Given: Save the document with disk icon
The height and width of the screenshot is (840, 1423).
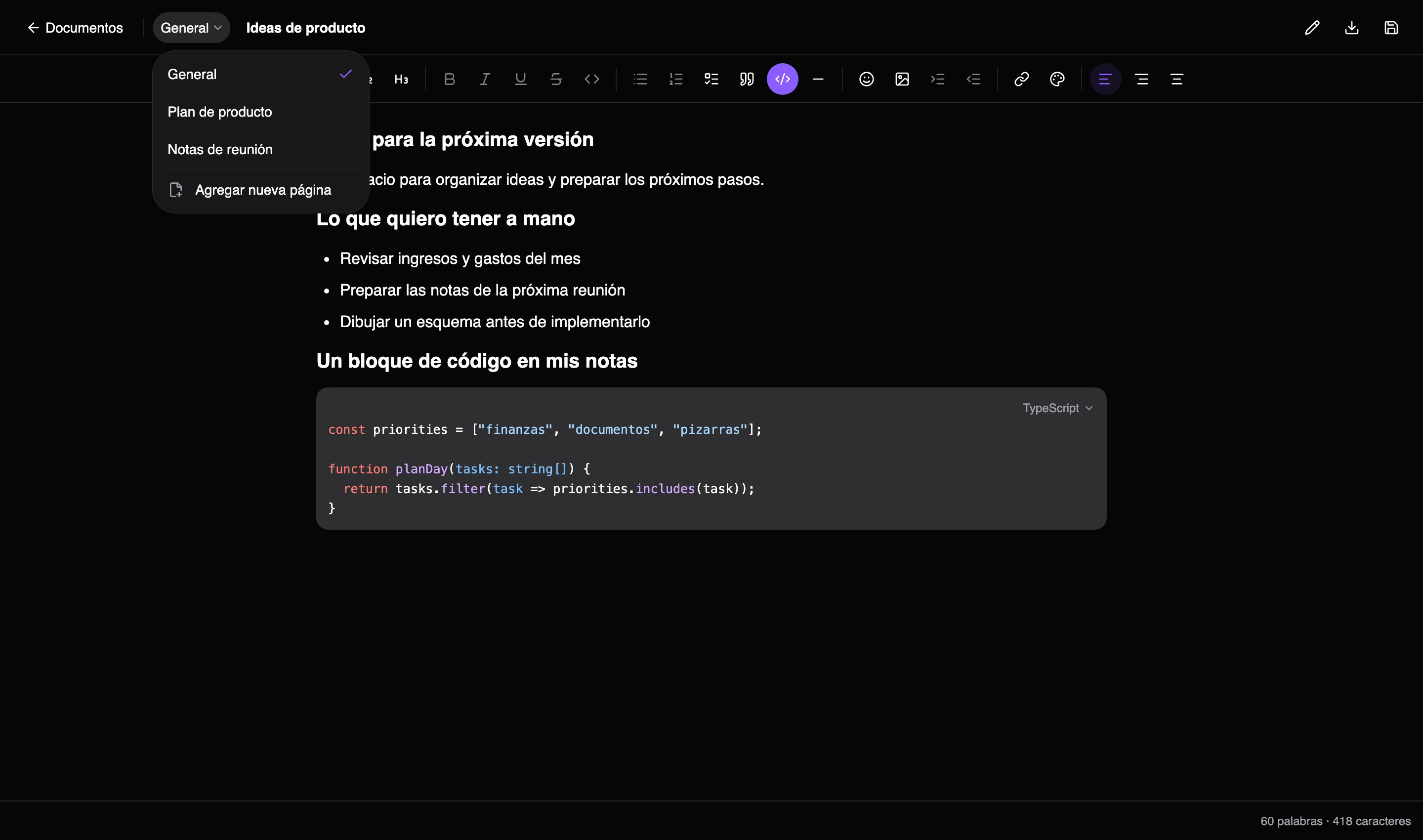Looking at the screenshot, I should tap(1391, 28).
